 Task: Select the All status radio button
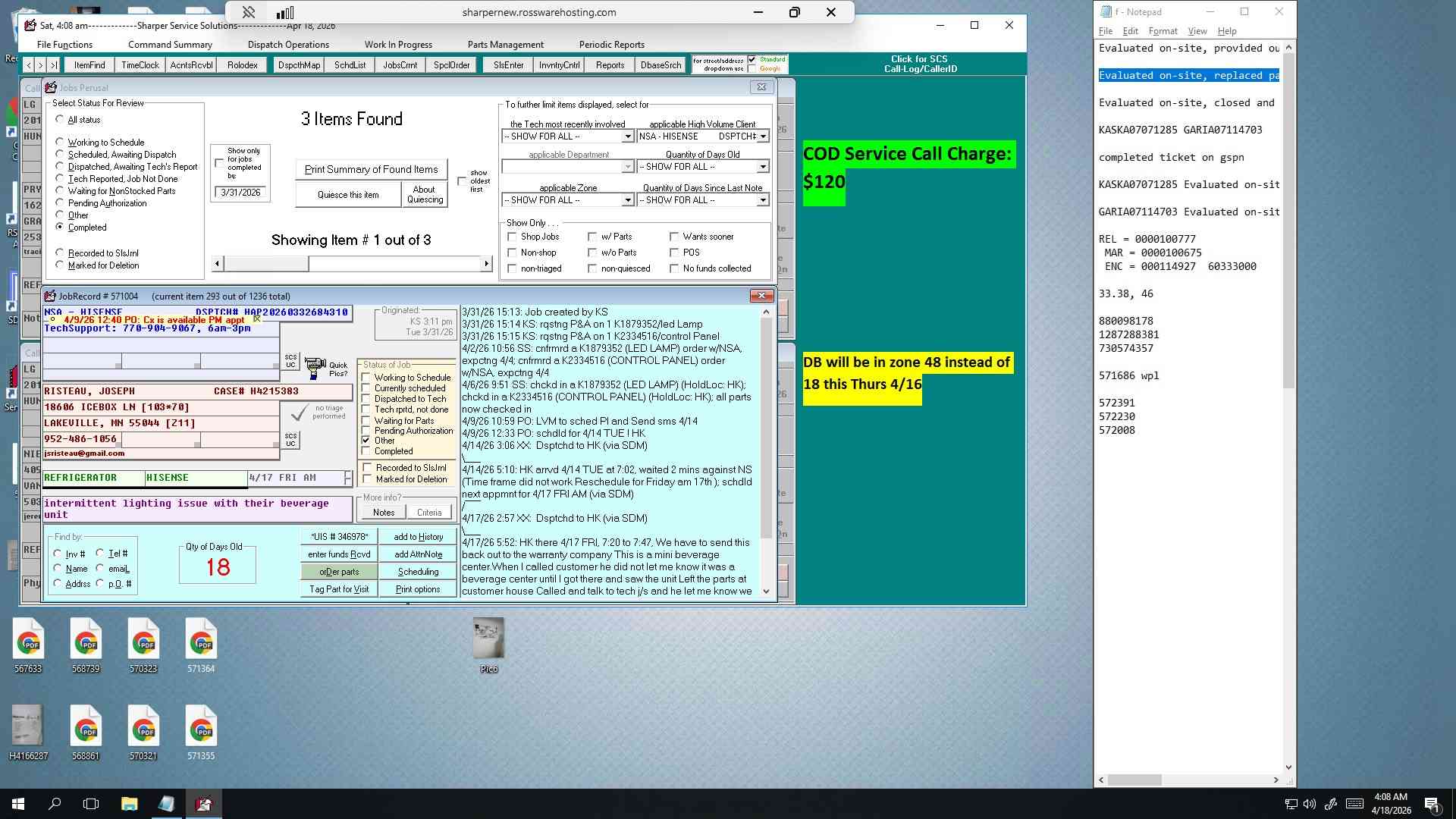(60, 120)
